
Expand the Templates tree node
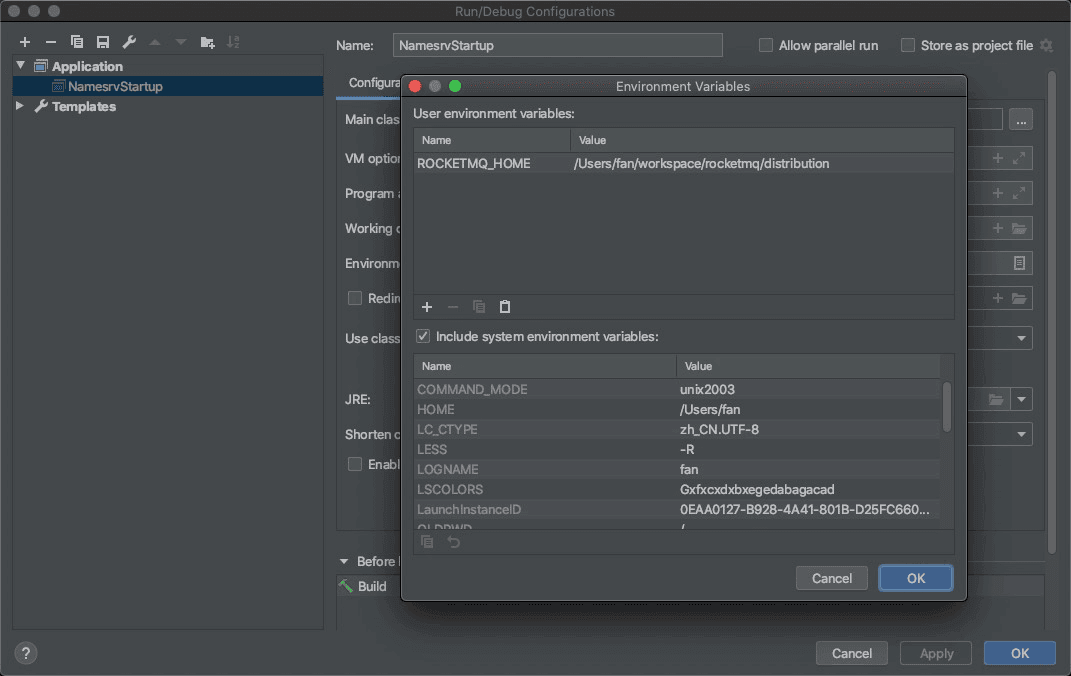pyautogui.click(x=20, y=106)
